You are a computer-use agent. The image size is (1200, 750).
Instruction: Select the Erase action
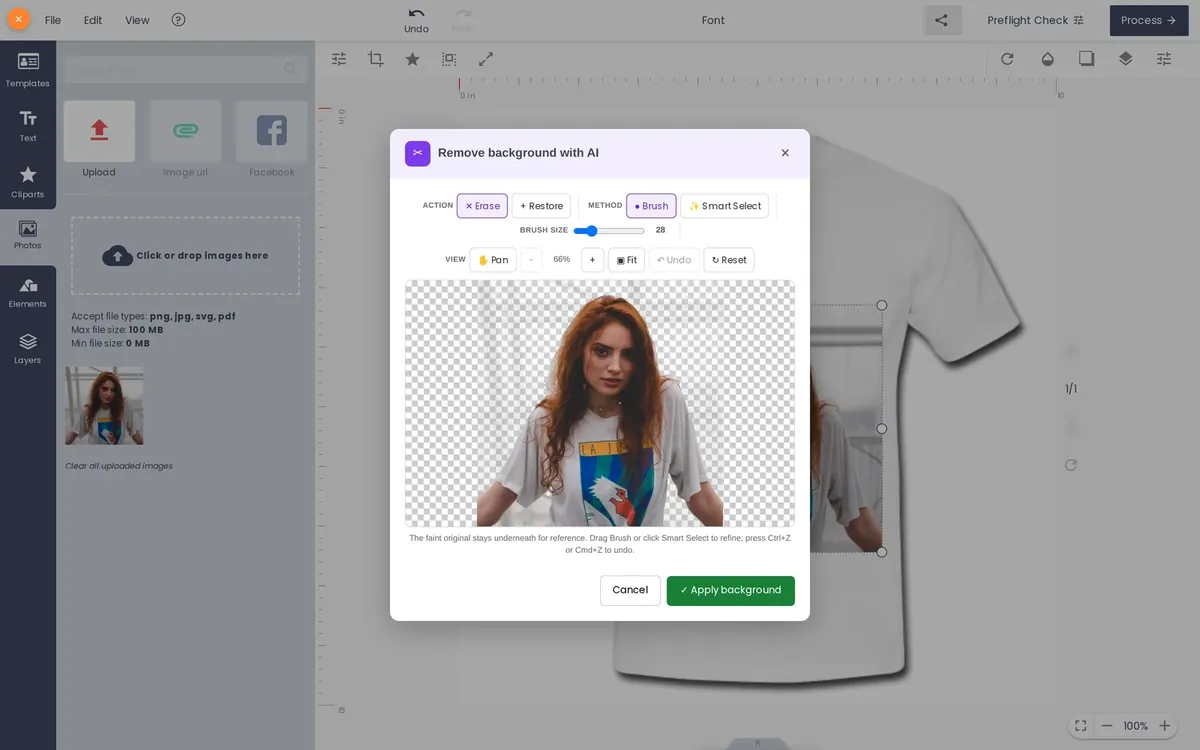(x=482, y=206)
